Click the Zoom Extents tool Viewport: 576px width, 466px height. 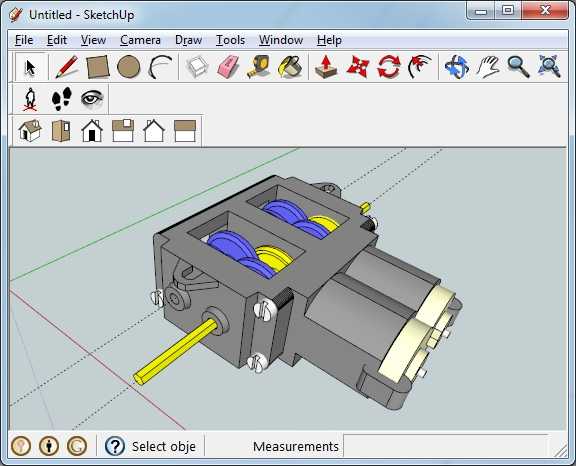(549, 67)
